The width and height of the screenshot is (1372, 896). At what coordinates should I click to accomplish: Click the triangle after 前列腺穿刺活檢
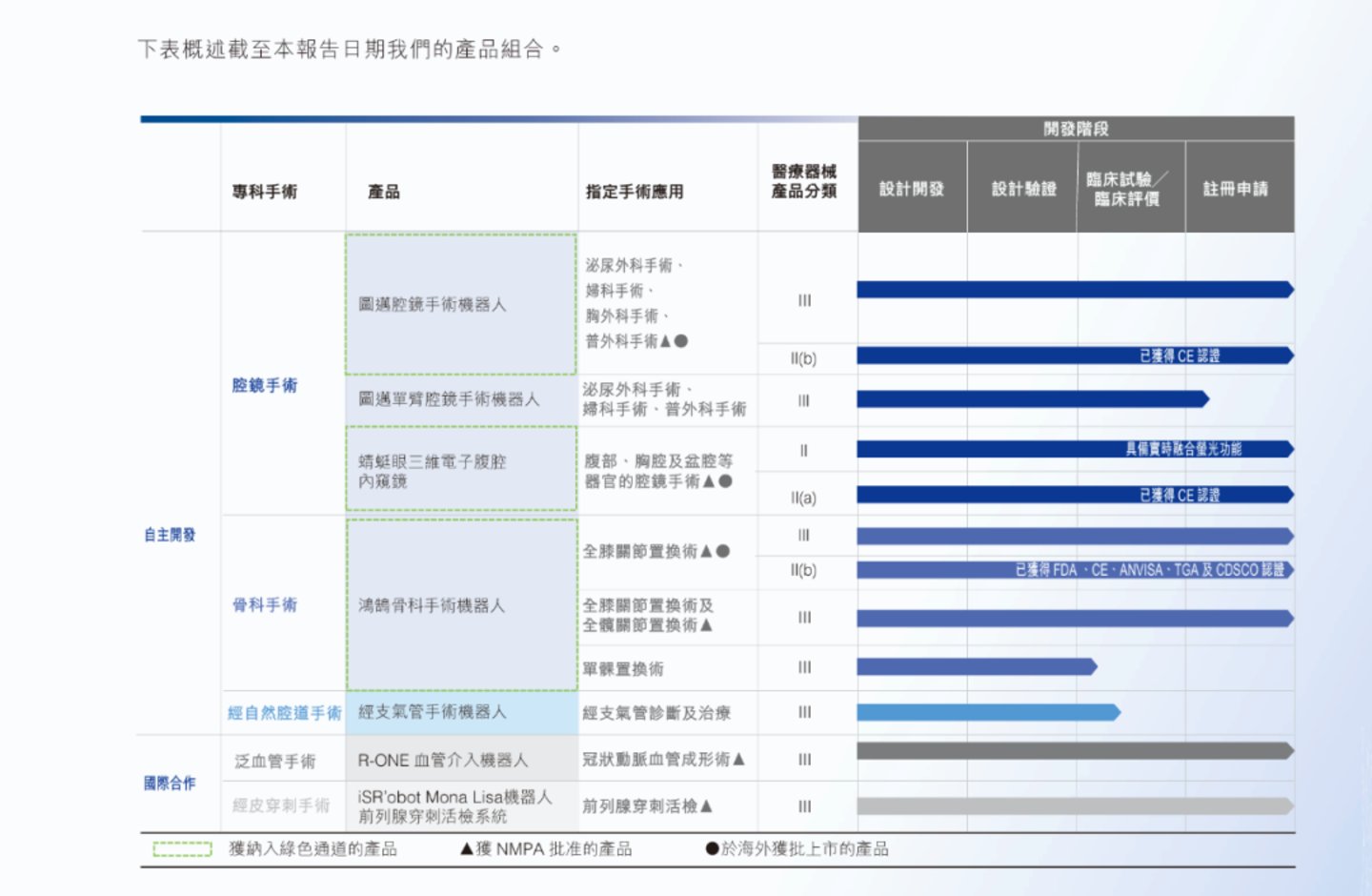706,806
